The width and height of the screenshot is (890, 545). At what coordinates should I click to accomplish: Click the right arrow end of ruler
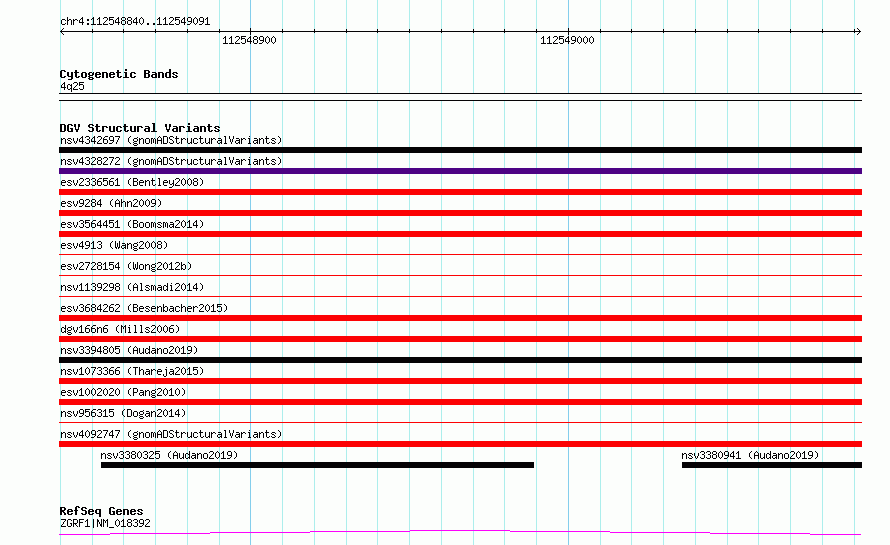(x=858, y=32)
